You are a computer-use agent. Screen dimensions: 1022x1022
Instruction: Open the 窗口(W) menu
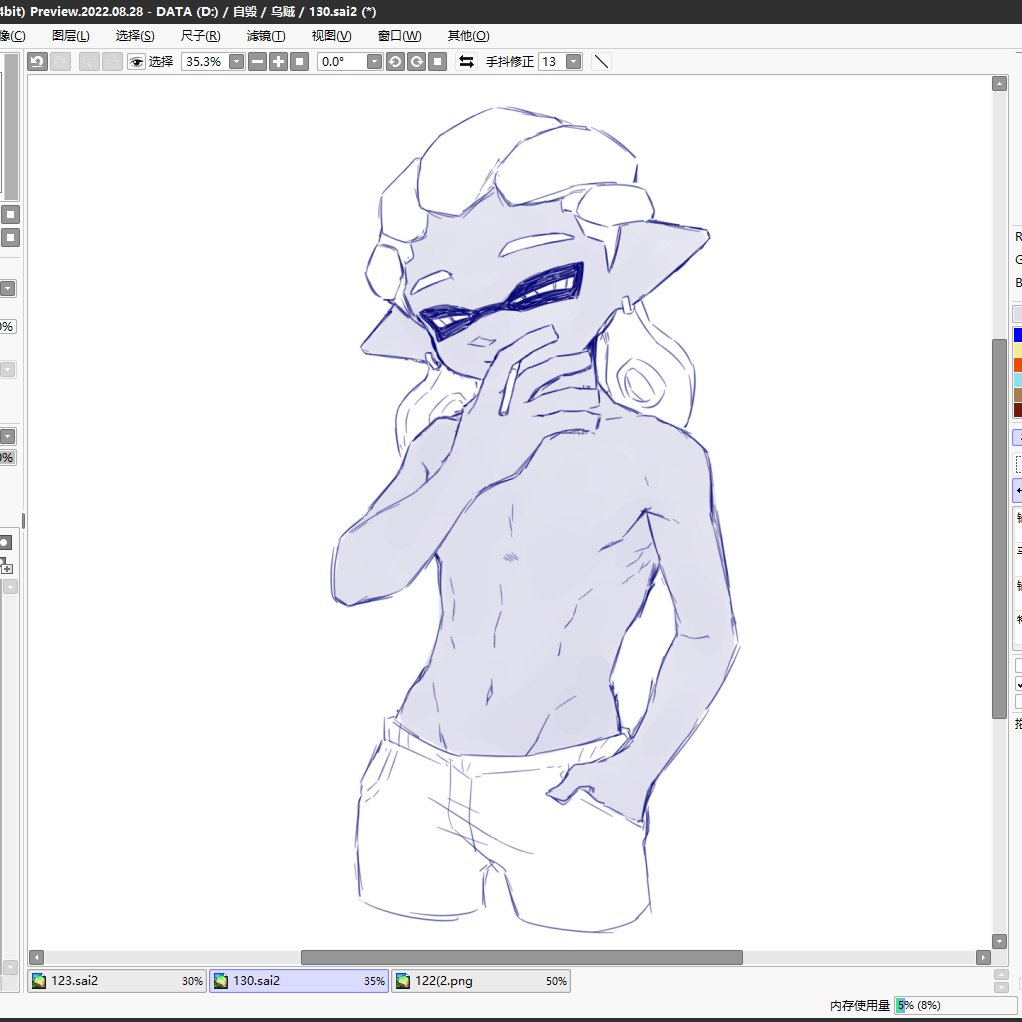[400, 36]
